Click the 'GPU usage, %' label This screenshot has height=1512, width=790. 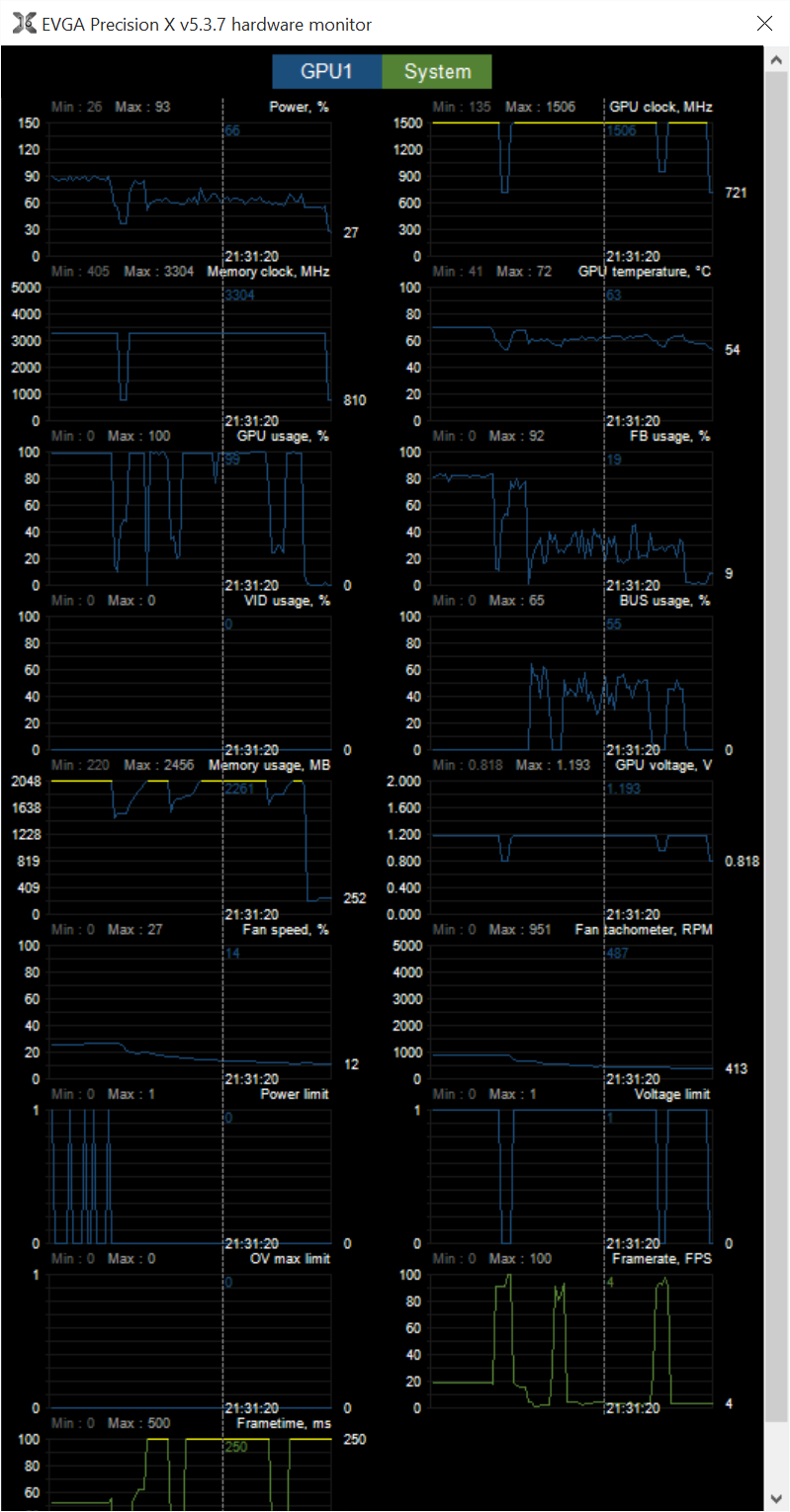(x=284, y=436)
